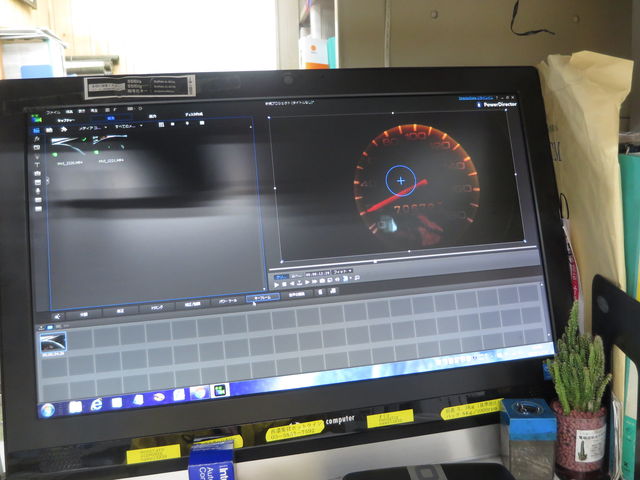Click the preview timecode field

pyautogui.click(x=318, y=274)
